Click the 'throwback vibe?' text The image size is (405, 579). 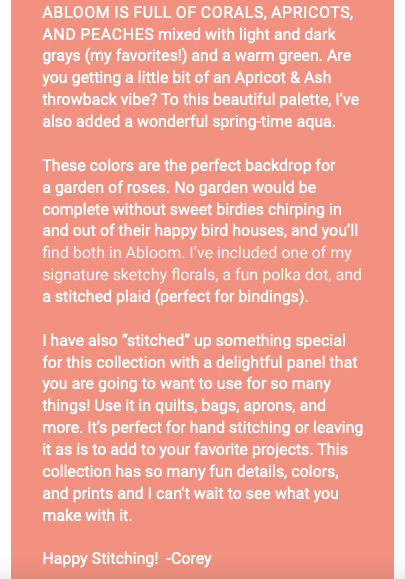coord(100,100)
